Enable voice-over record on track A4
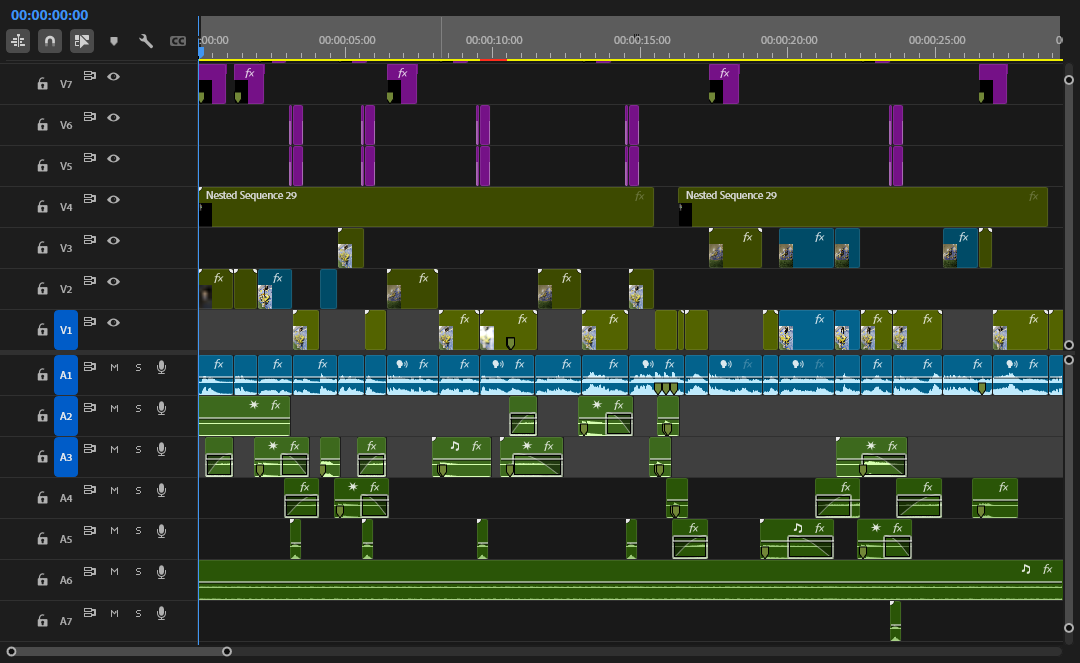This screenshot has height=663, width=1080. [161, 490]
